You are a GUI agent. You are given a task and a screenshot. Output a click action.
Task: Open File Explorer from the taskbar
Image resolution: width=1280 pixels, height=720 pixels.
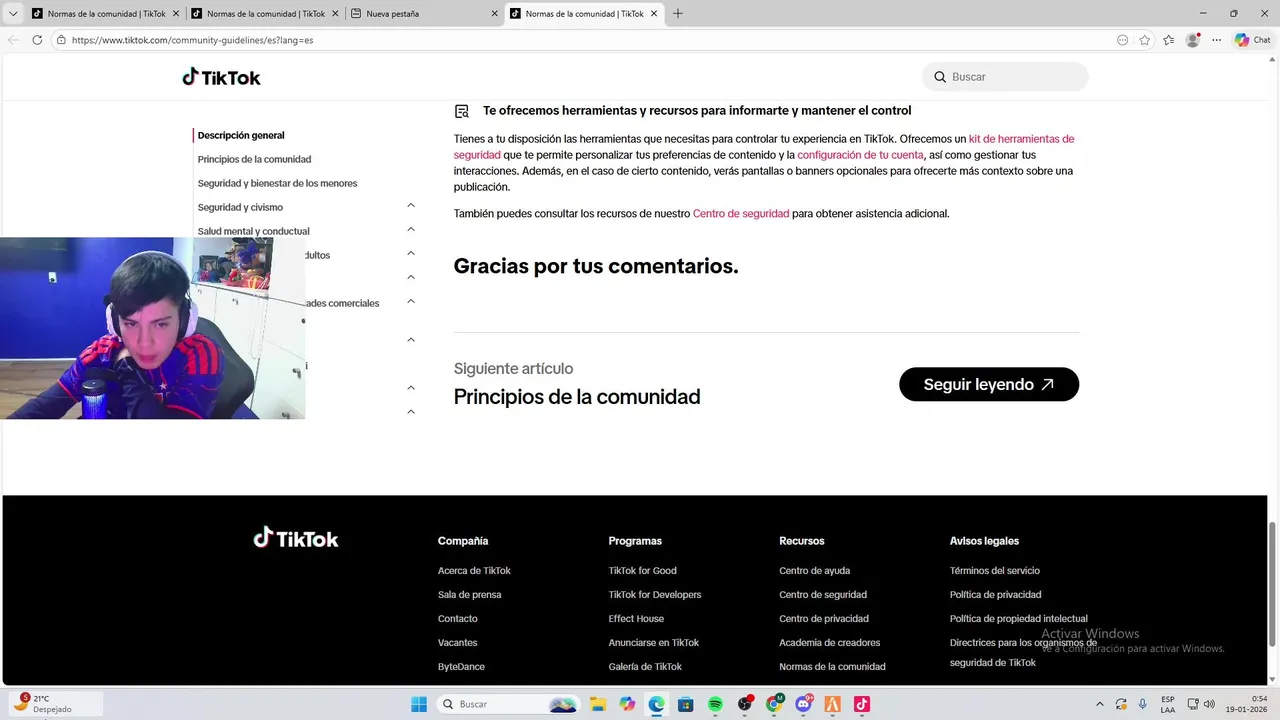point(598,704)
